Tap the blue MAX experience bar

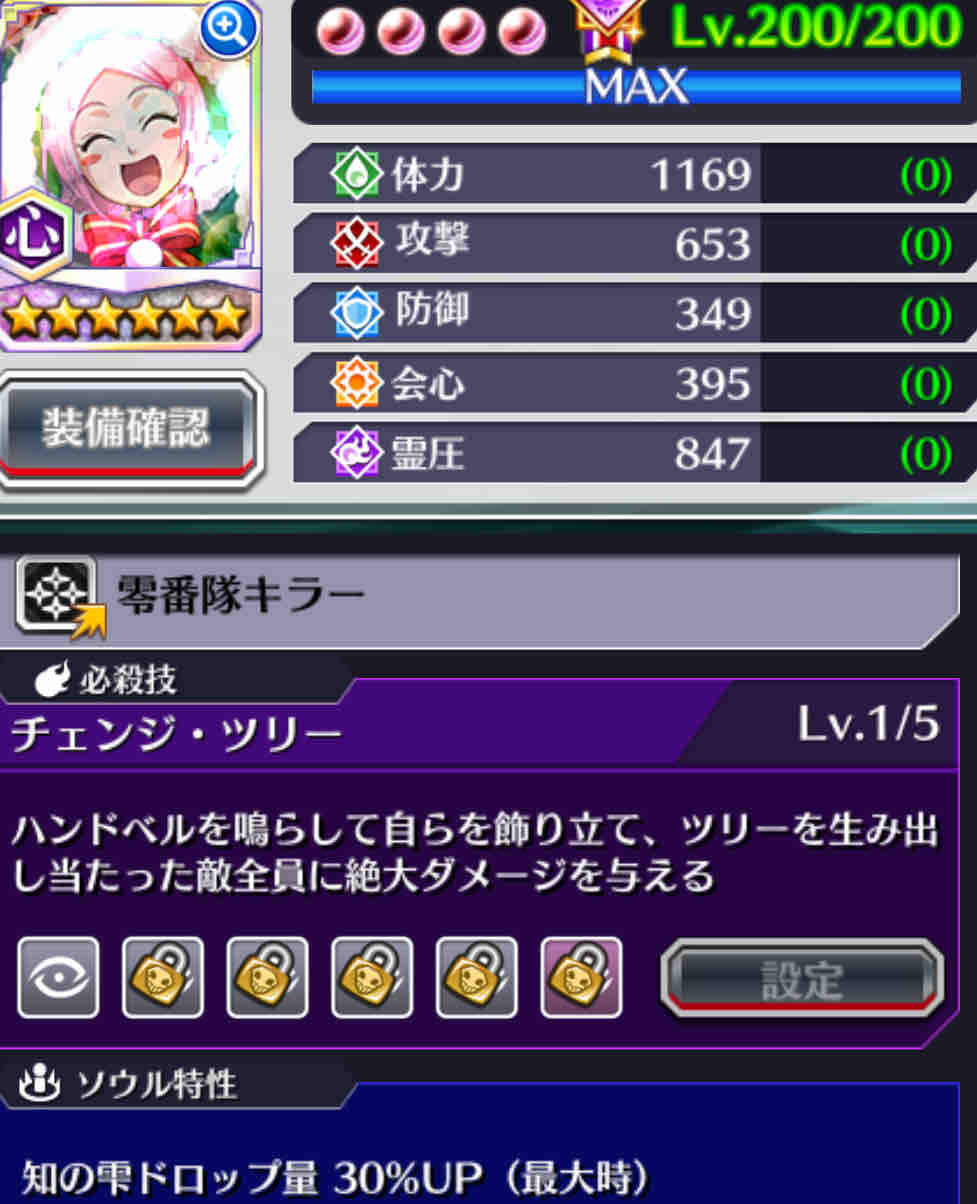636,87
